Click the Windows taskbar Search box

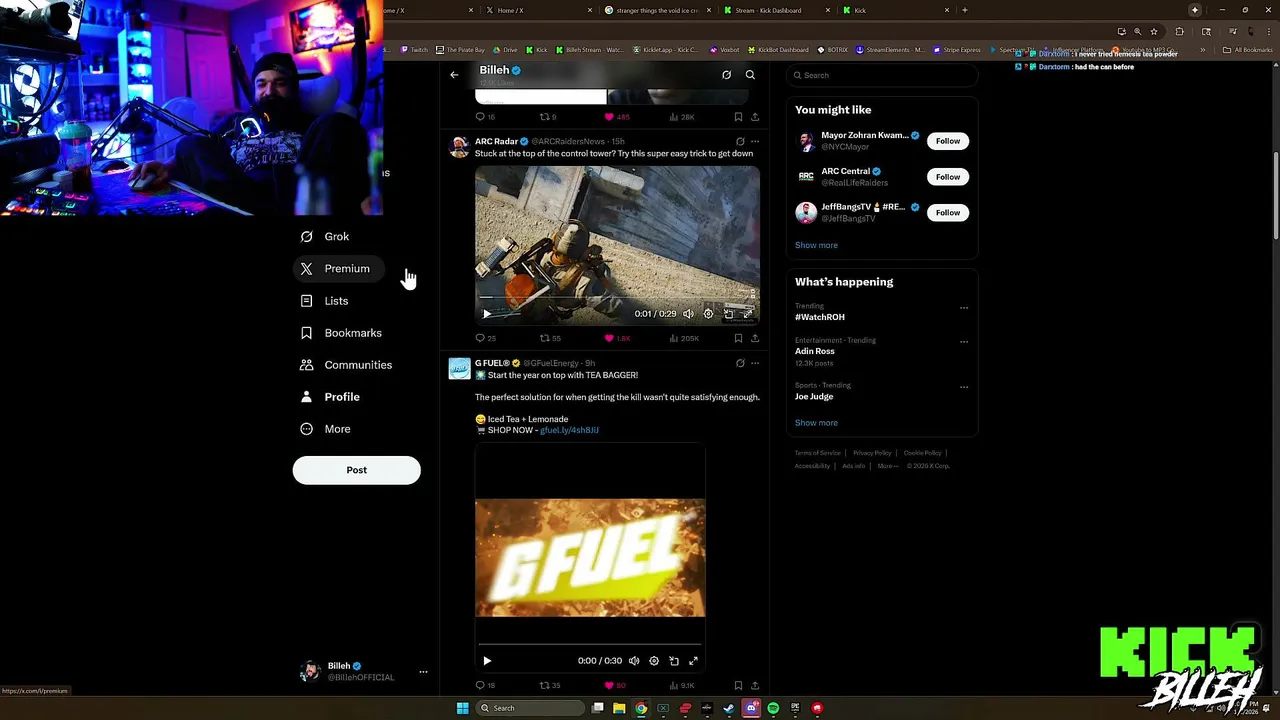point(531,708)
